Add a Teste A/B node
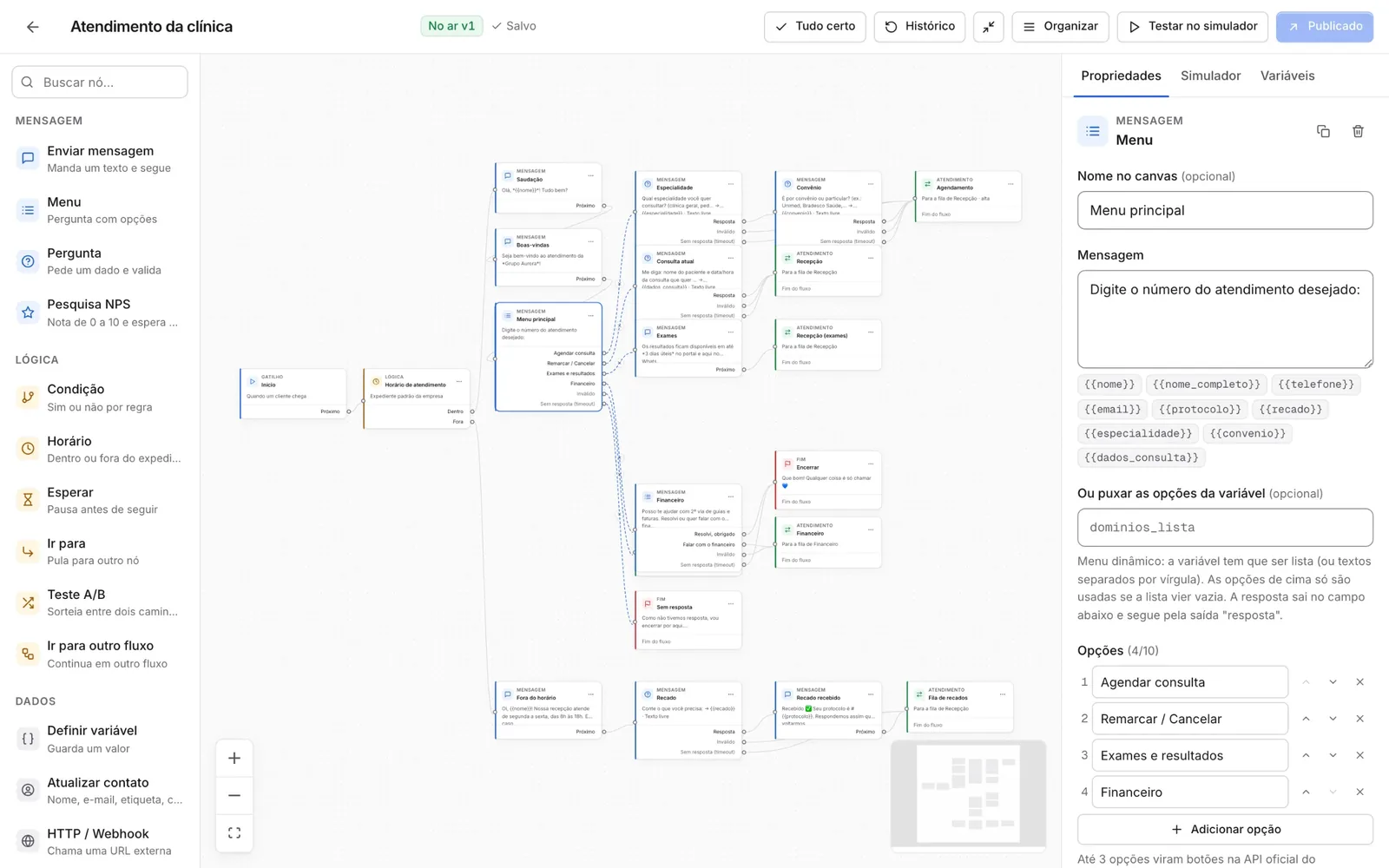The width and height of the screenshot is (1389, 868). [x=100, y=602]
